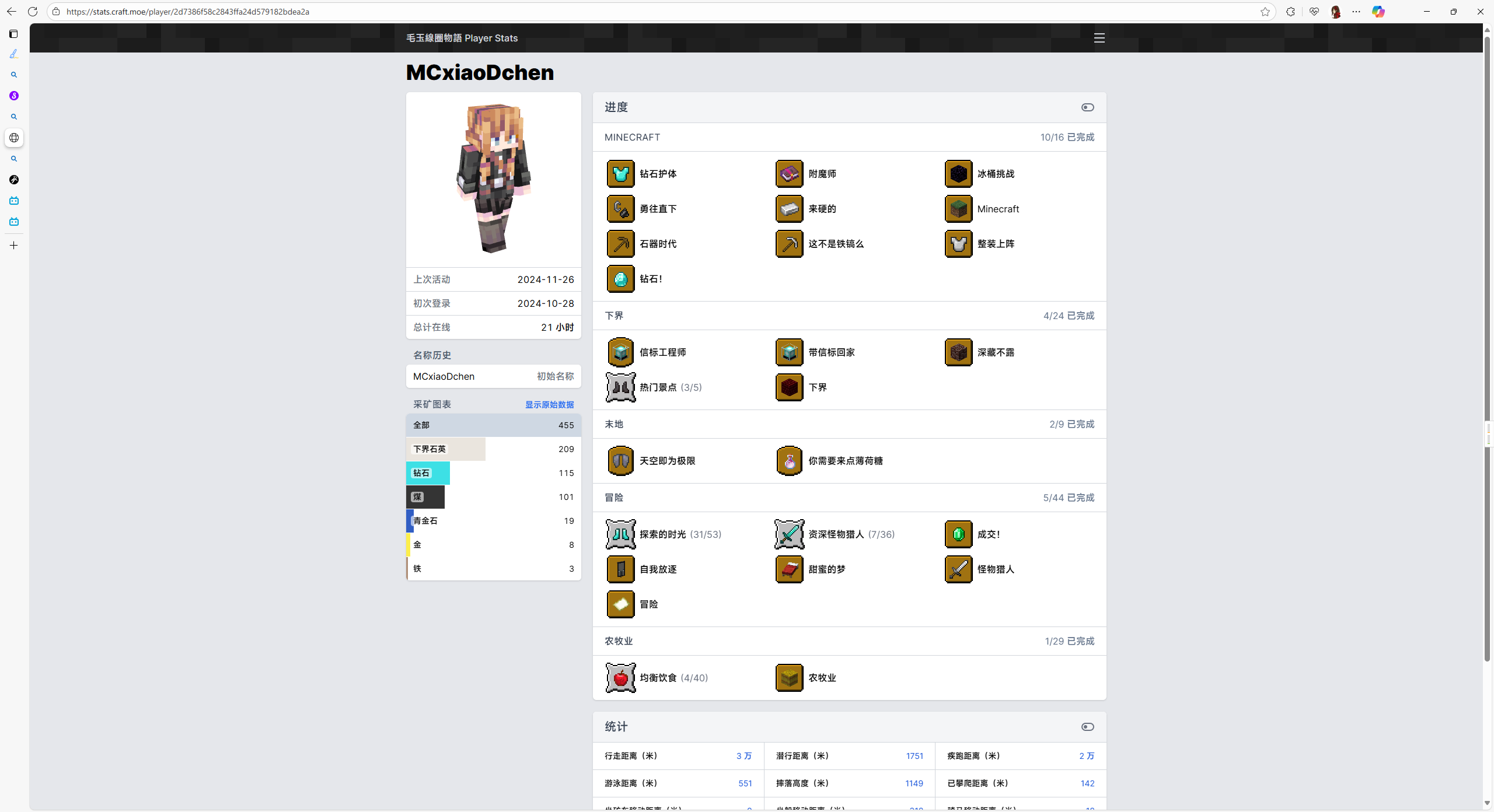Image resolution: width=1494 pixels, height=812 pixels.
Task: Open the tab actions menu icon
Action: click(x=14, y=34)
